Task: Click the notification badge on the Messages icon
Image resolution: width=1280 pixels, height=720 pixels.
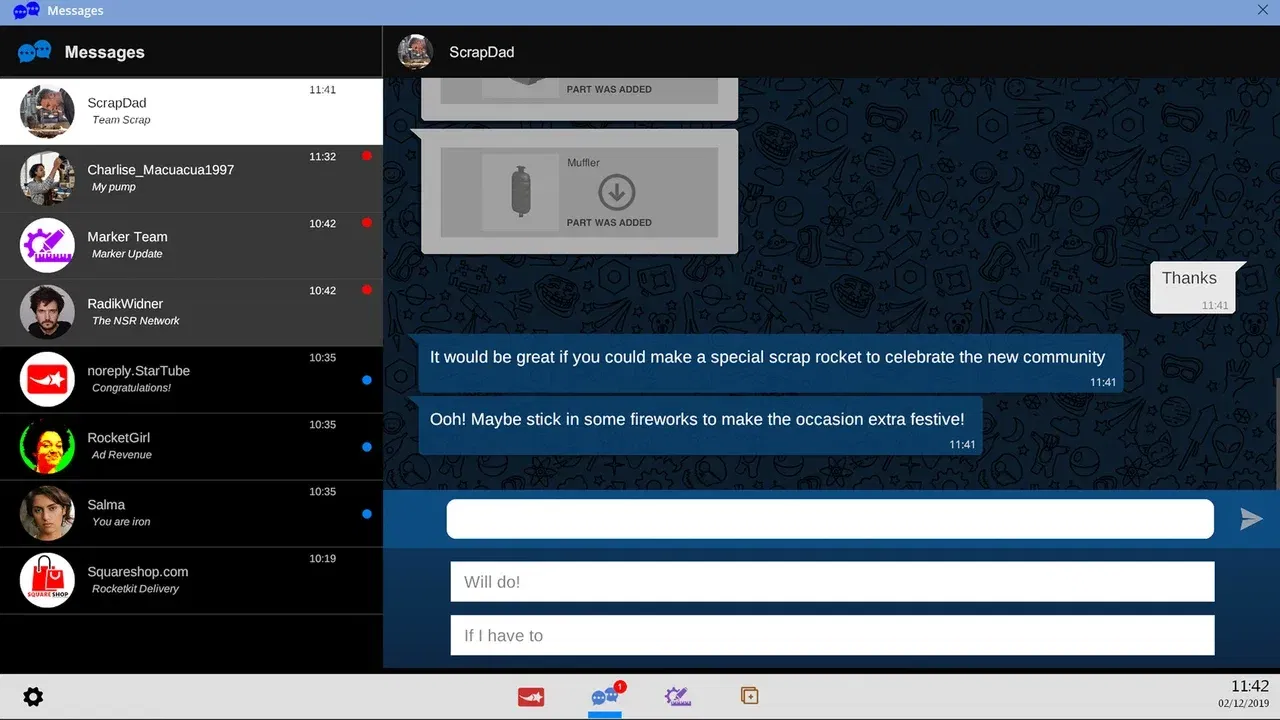Action: (619, 686)
